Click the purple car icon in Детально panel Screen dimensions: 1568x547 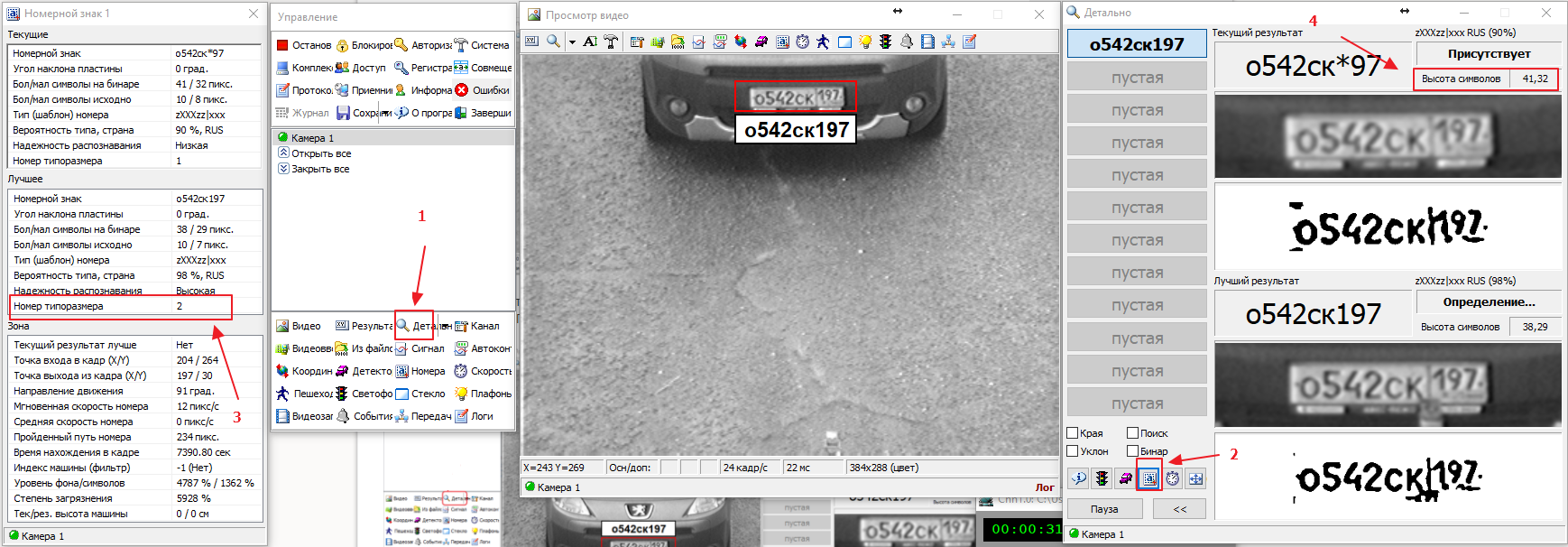pyautogui.click(x=1125, y=478)
